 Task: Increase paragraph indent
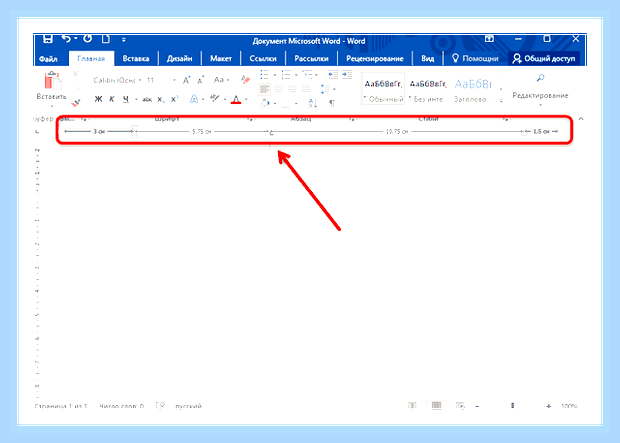[347, 74]
